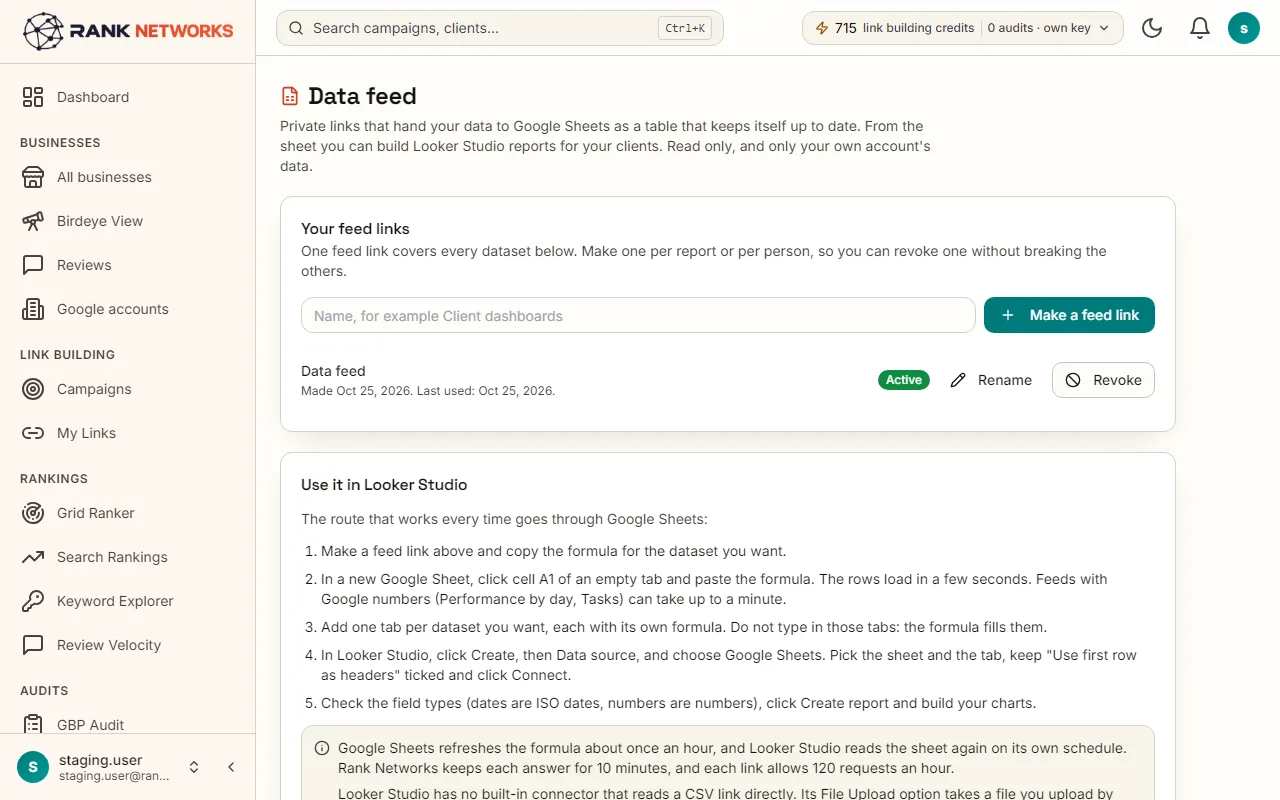Viewport: 1280px width, 800px height.
Task: Click the Ctrl+K shortcut badge
Action: click(x=685, y=28)
